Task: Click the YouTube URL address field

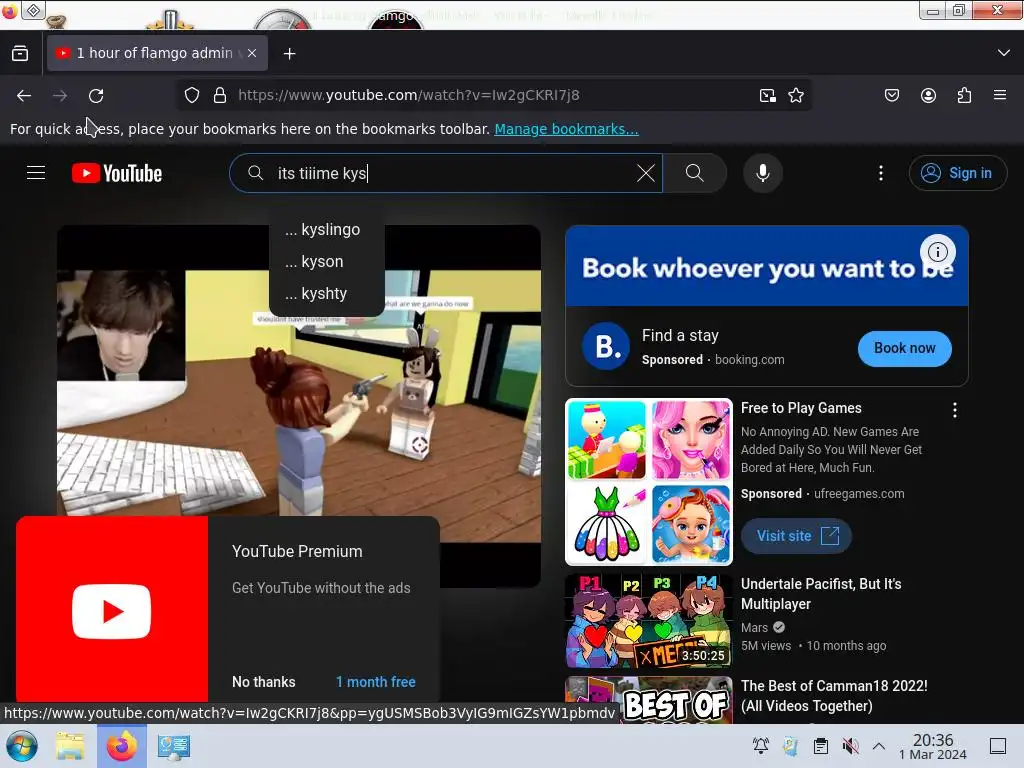Action: tap(409, 95)
